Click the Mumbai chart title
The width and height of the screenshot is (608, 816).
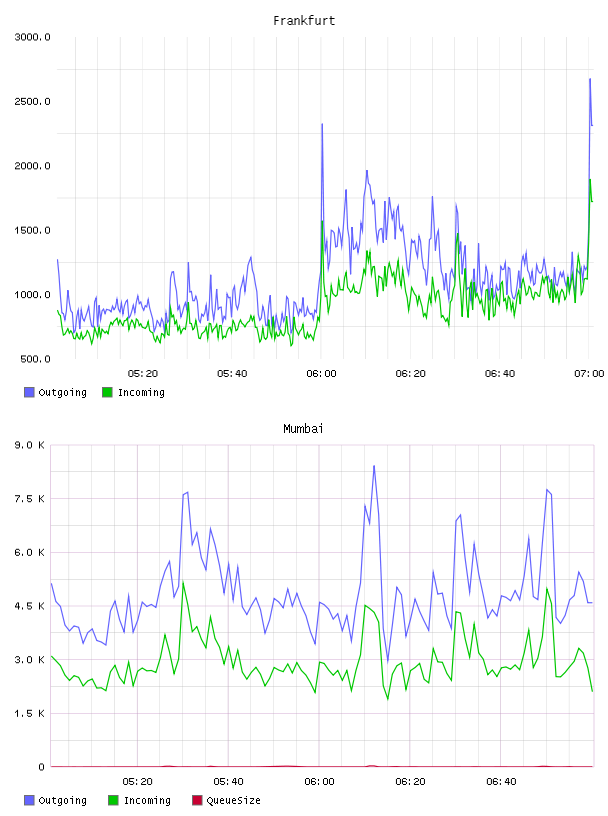303,429
